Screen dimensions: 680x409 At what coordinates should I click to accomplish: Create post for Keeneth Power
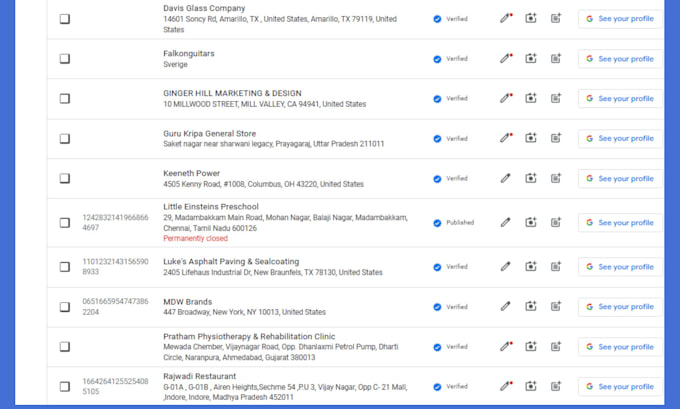[x=556, y=178]
